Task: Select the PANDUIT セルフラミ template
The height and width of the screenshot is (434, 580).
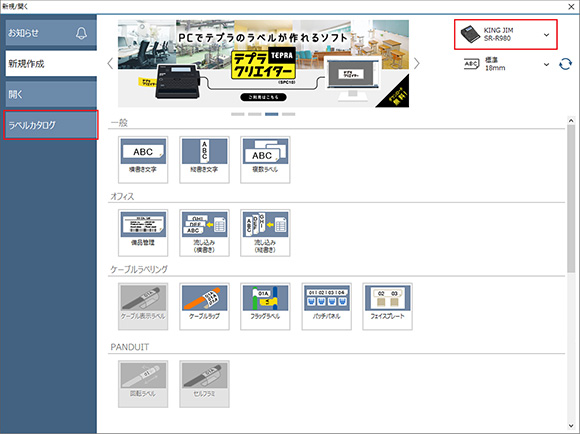Action: [204, 384]
